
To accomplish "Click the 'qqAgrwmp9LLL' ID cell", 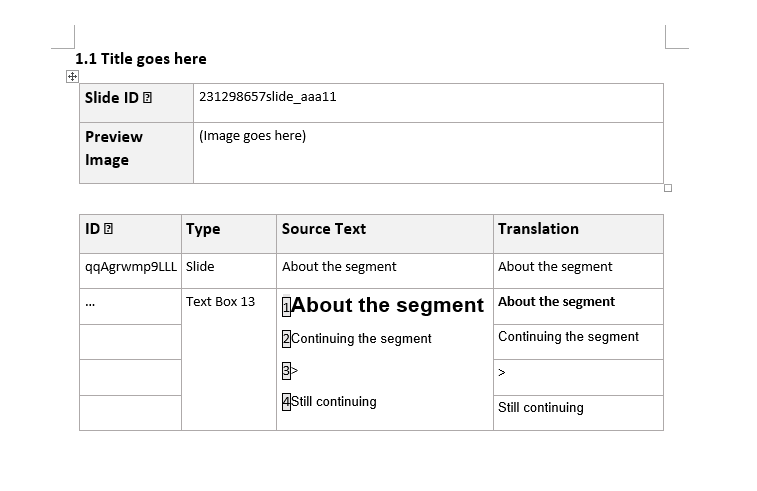I will click(x=130, y=271).
